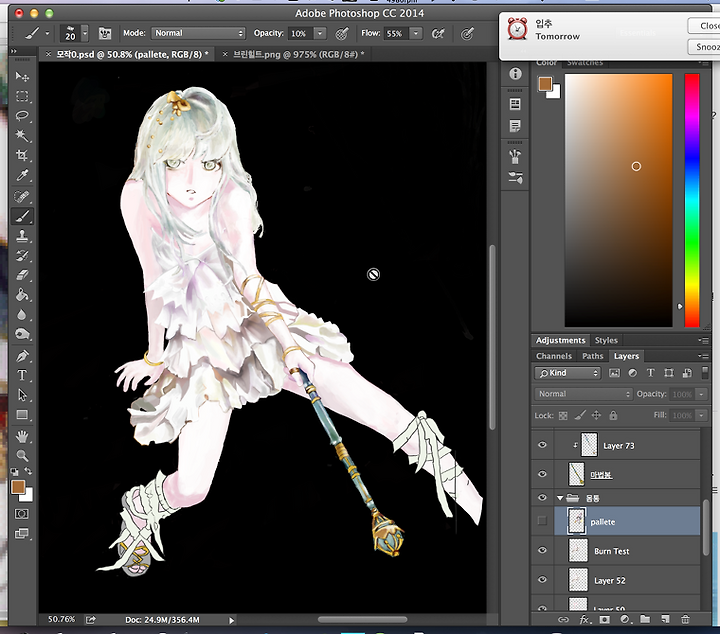Switch to the Paths tab
Screen dimensions: 720x634
592,356
